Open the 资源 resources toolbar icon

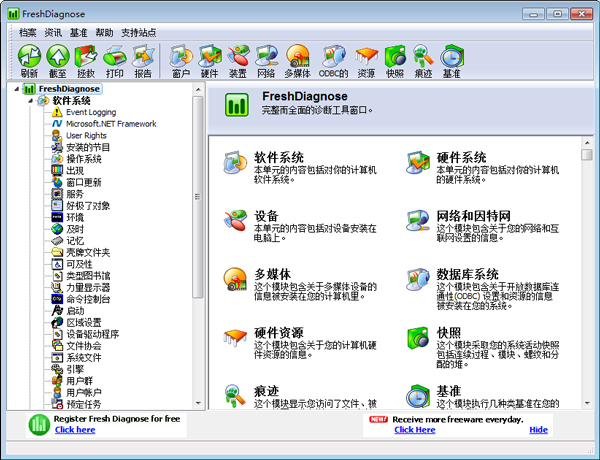point(366,62)
